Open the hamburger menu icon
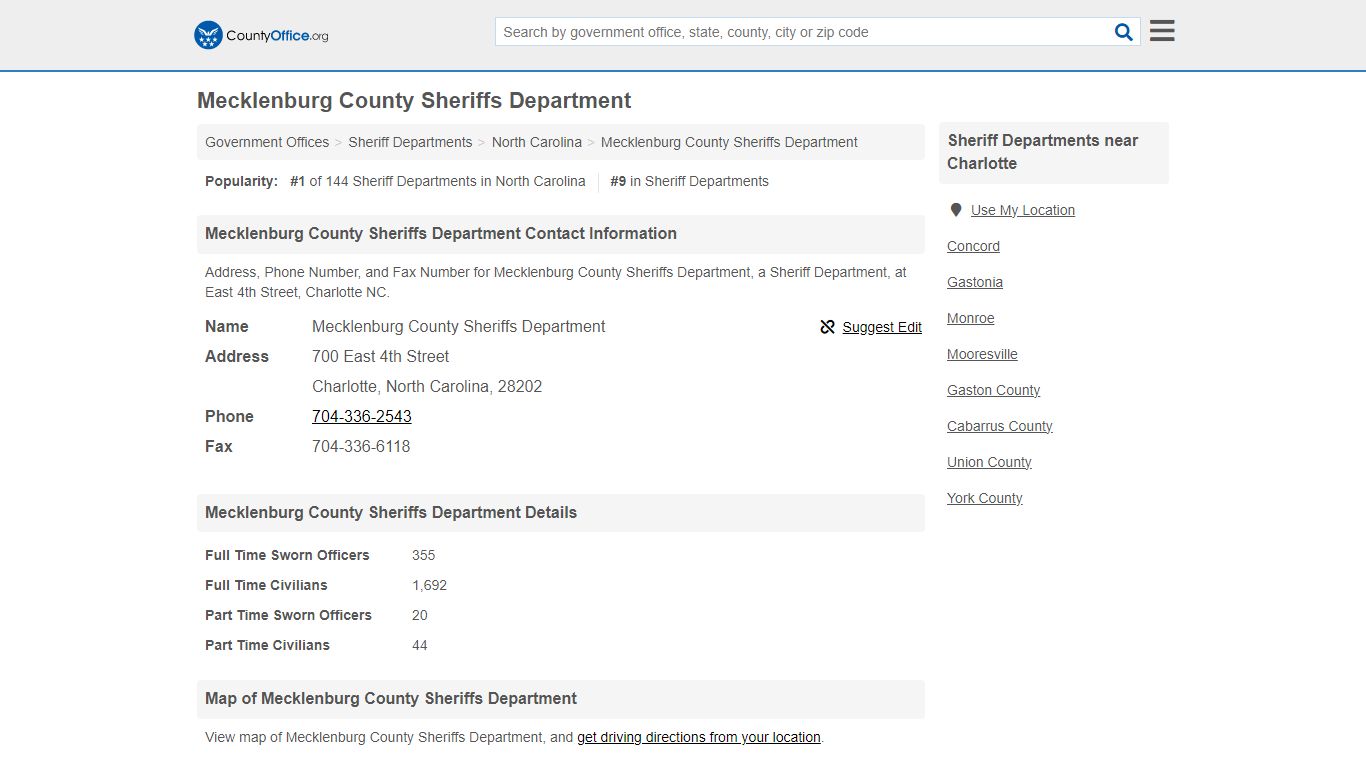The height and width of the screenshot is (768, 1366). pyautogui.click(x=1162, y=31)
